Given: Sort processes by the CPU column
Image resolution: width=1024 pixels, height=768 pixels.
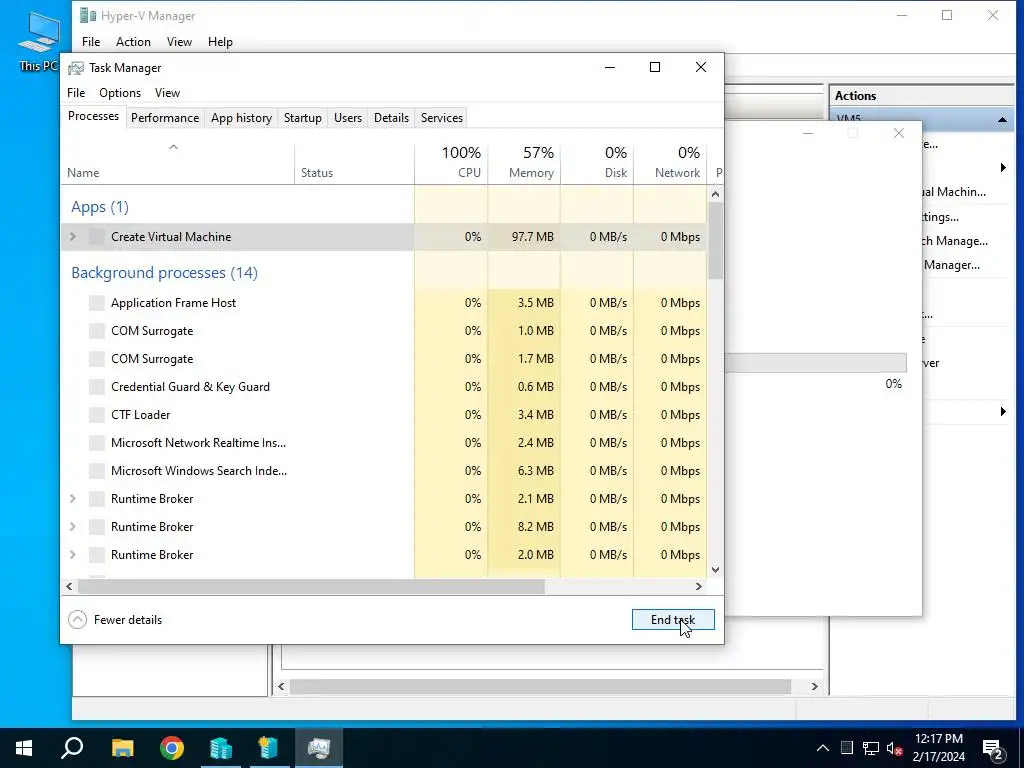Looking at the screenshot, I should coord(451,162).
